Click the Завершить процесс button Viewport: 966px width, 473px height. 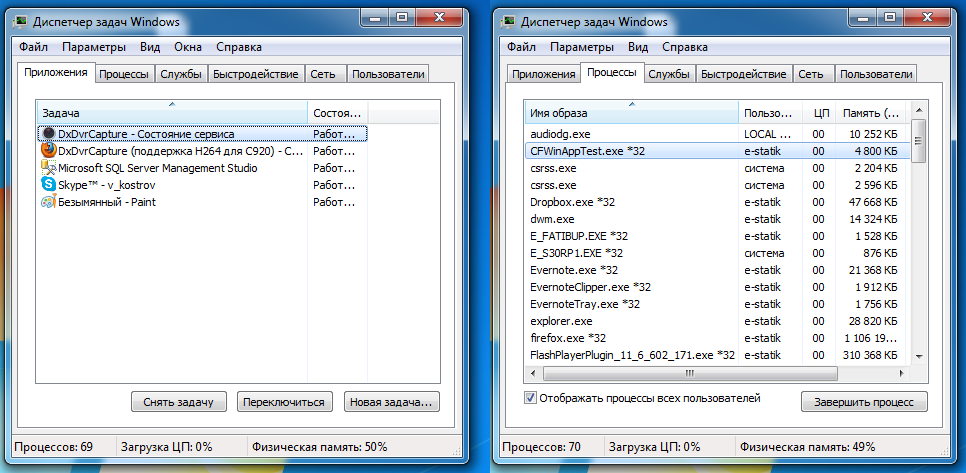click(864, 402)
